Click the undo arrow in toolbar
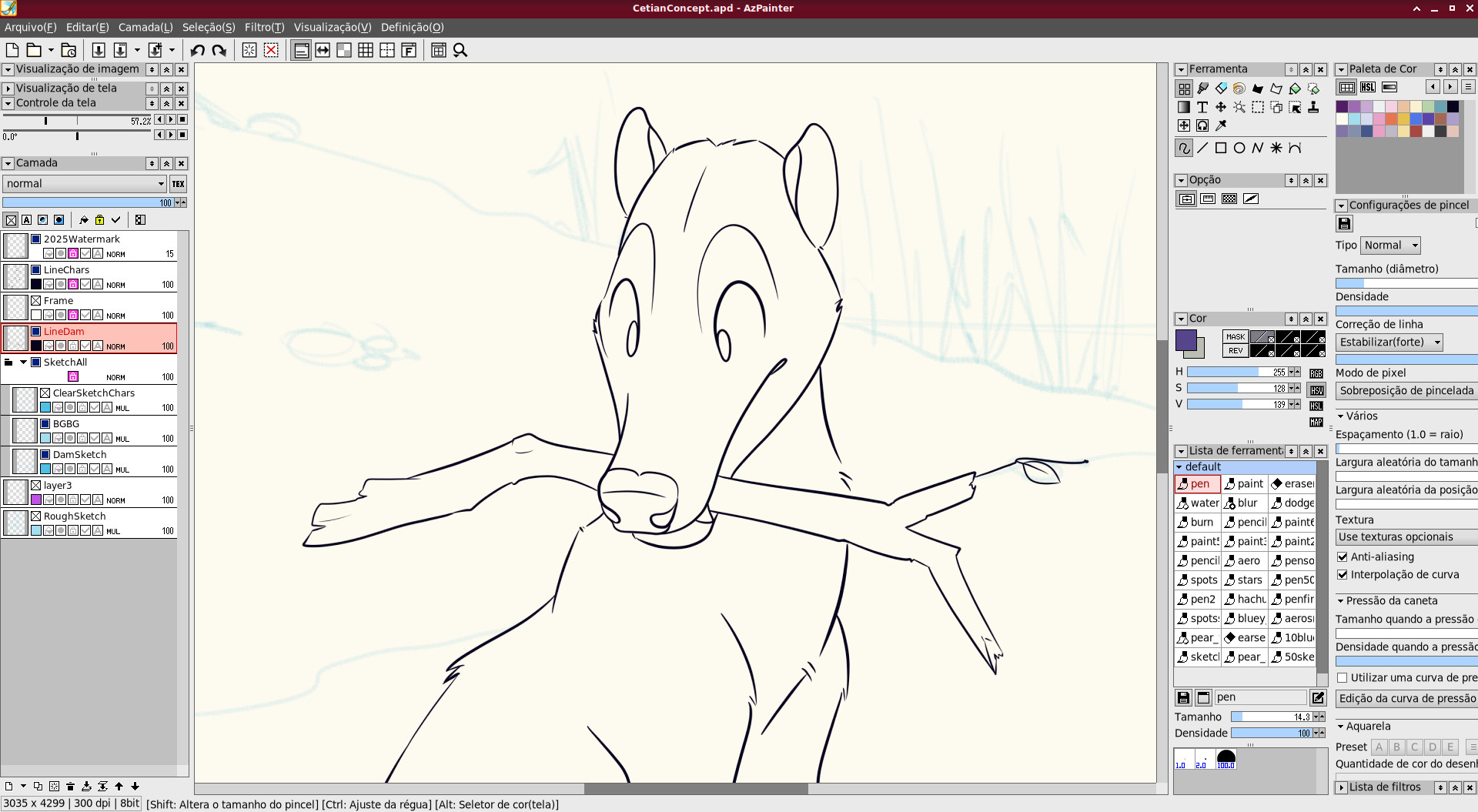 [x=197, y=50]
